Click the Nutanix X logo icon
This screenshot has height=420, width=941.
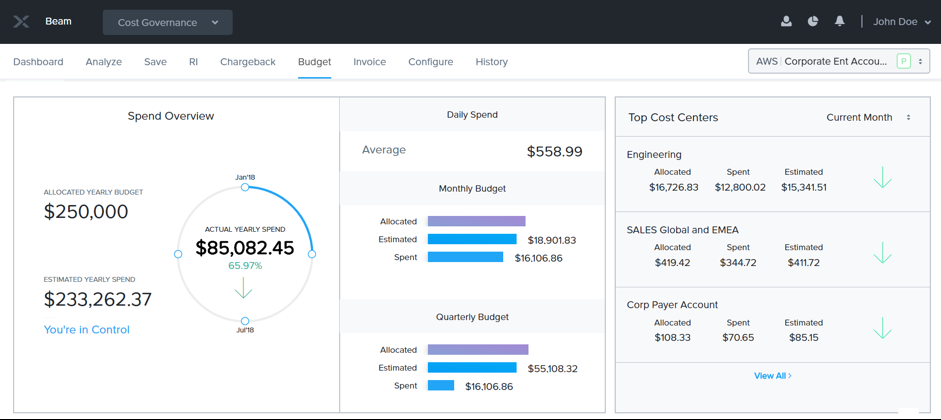pyautogui.click(x=21, y=21)
